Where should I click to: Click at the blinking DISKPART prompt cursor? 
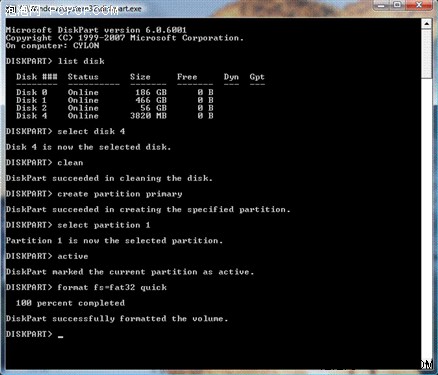pos(60,337)
